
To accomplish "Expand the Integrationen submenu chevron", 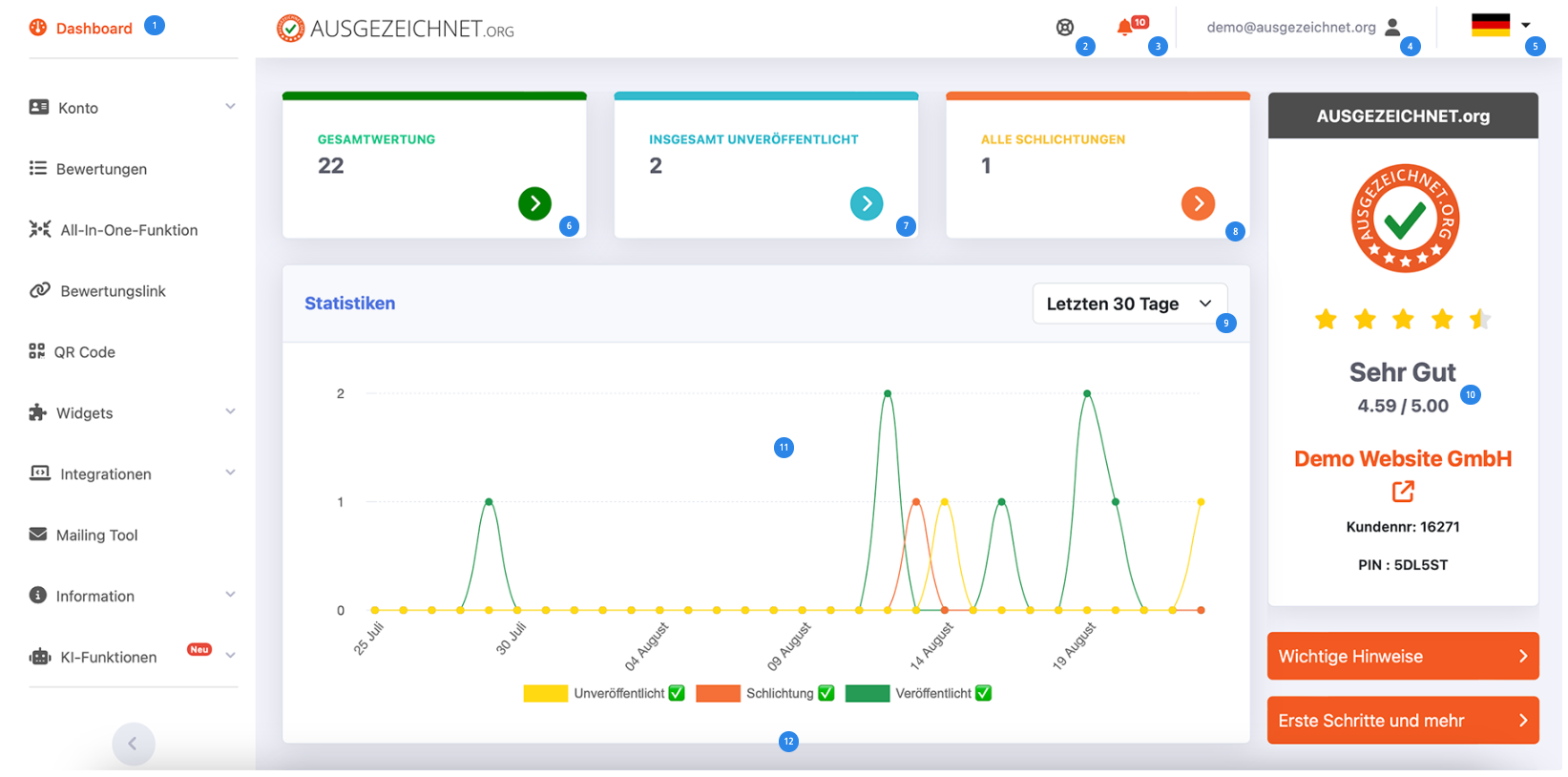I will [x=230, y=472].
